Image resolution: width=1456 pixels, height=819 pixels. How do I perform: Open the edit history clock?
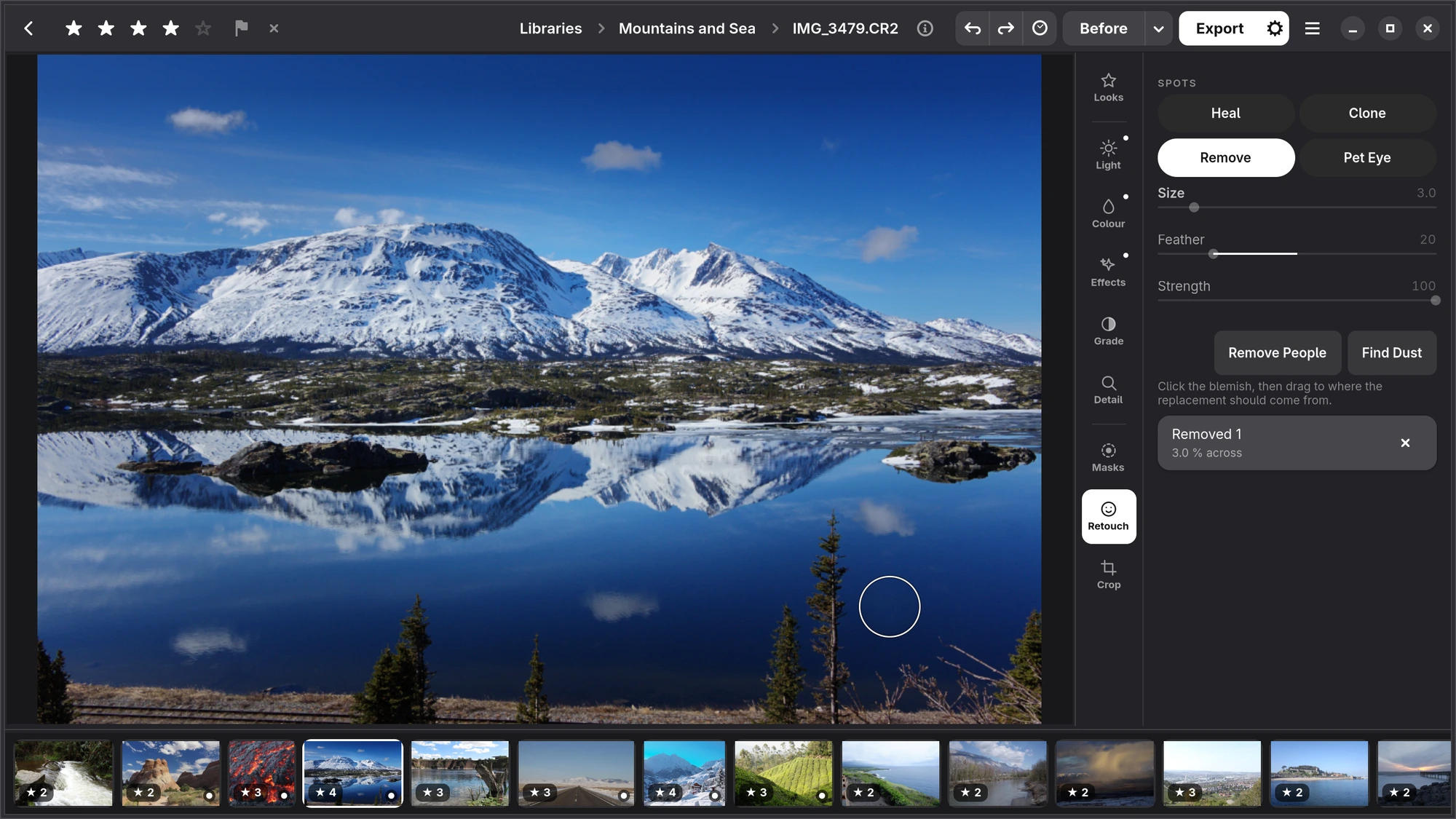[1040, 28]
